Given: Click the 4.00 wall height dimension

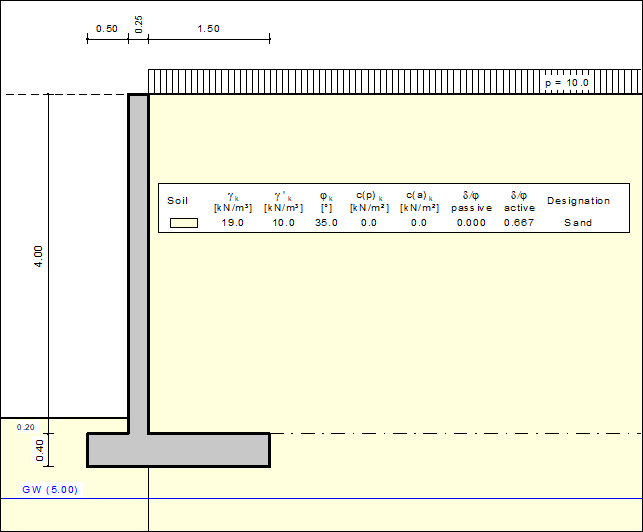Looking at the screenshot, I should tap(38, 256).
